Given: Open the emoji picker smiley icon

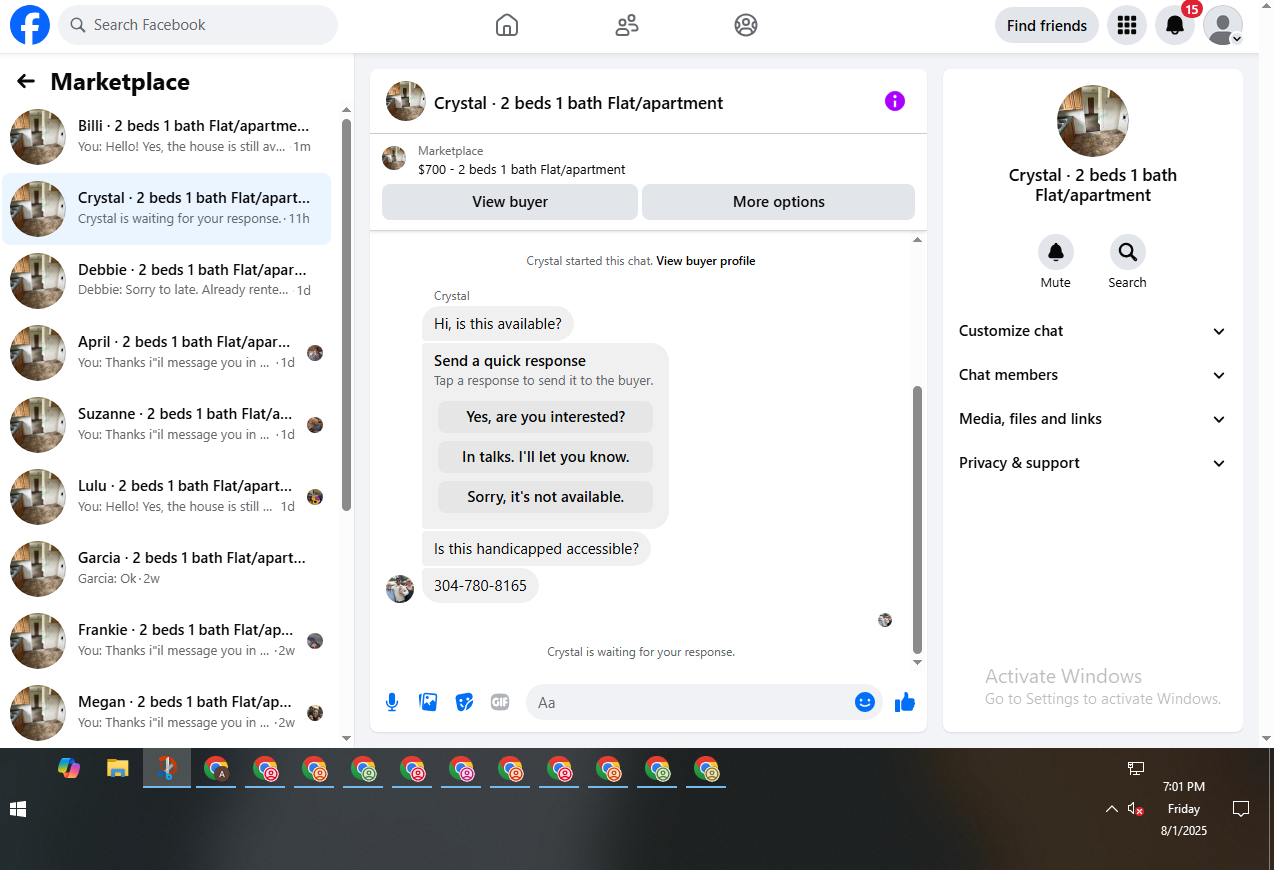Looking at the screenshot, I should (865, 702).
